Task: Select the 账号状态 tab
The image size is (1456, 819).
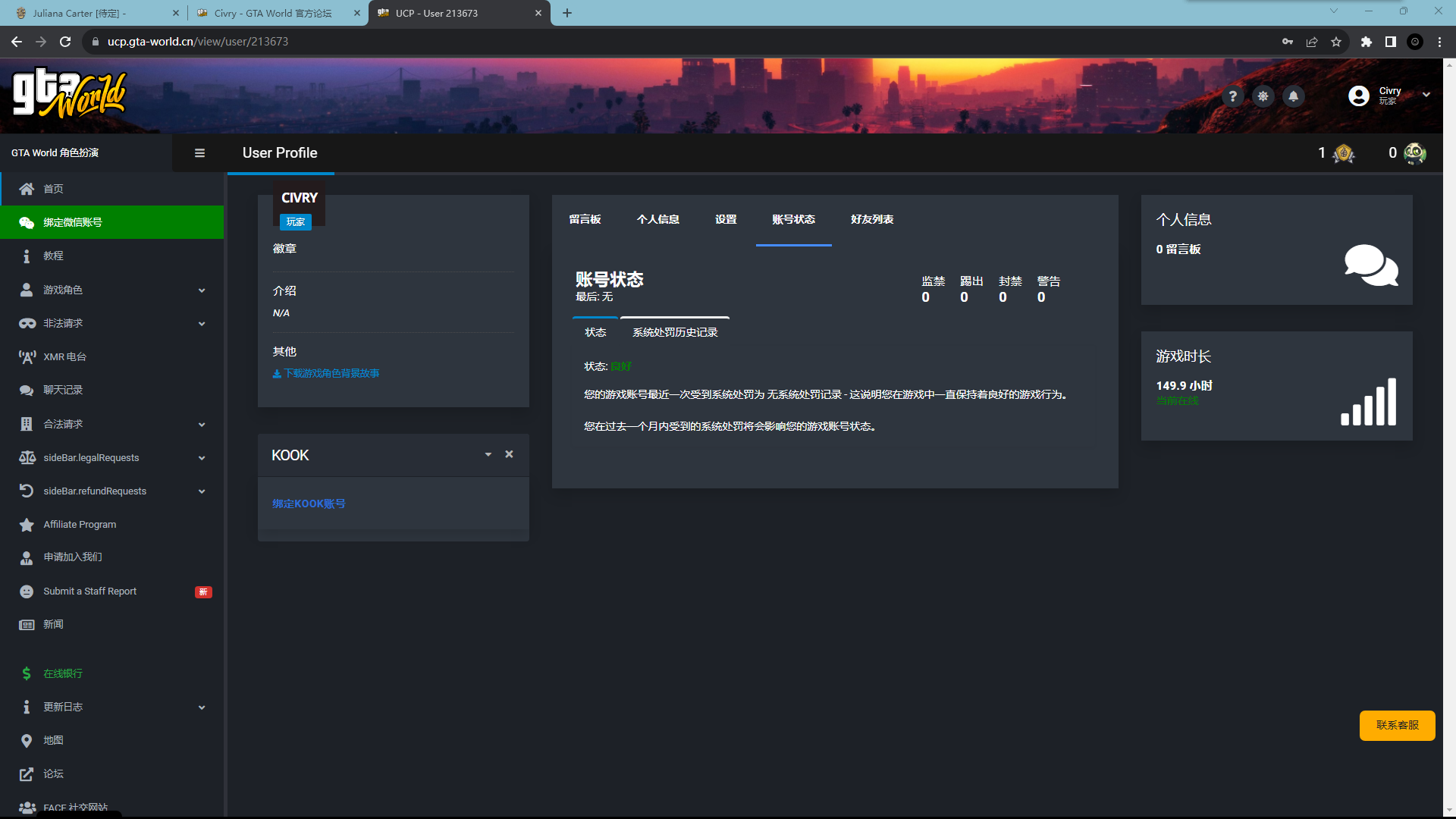Action: point(793,219)
